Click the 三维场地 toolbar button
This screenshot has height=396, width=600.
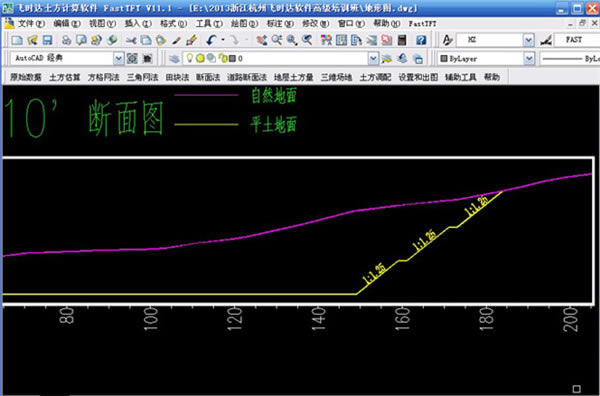tap(336, 77)
